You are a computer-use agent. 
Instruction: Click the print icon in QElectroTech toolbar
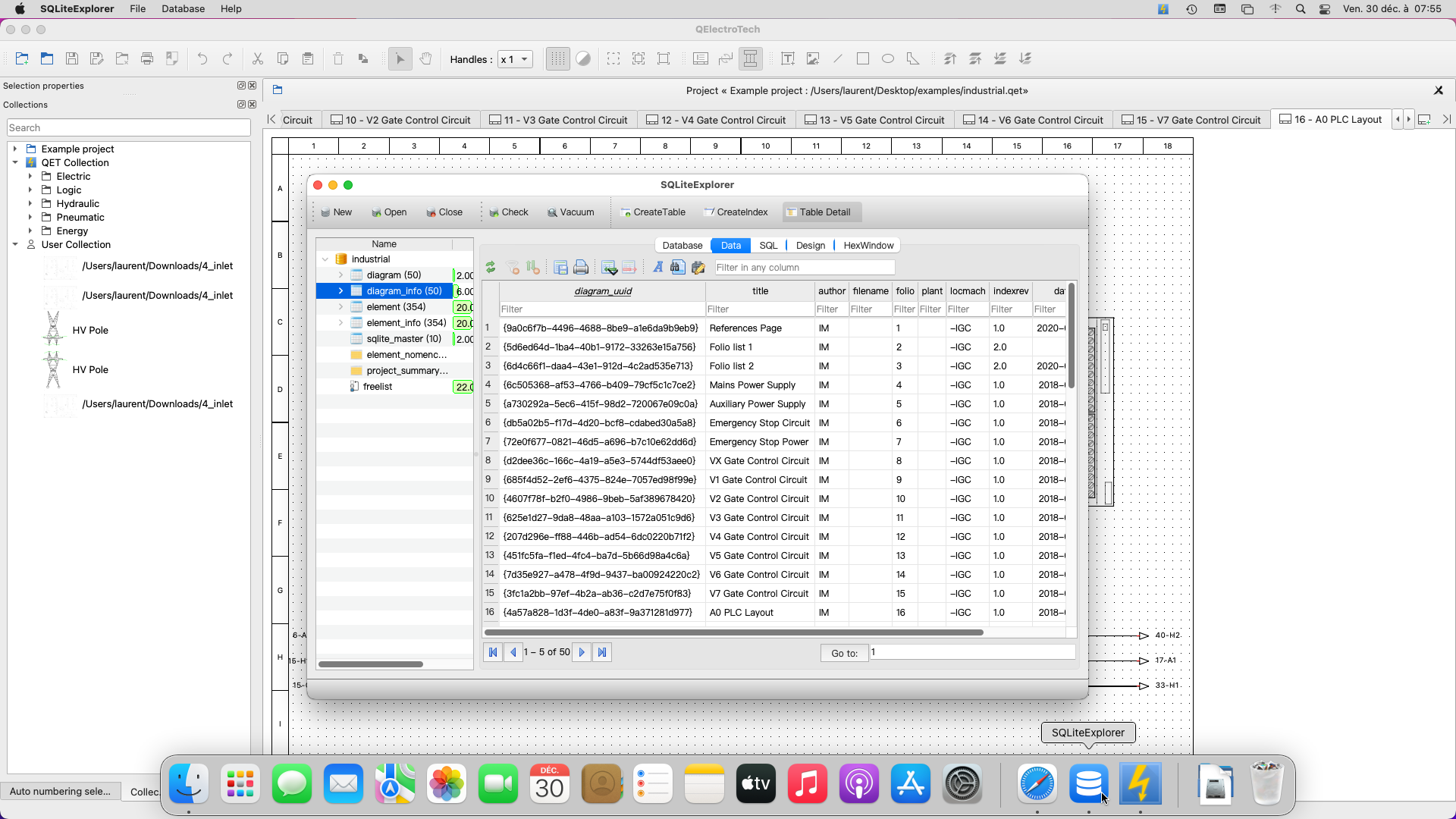pyautogui.click(x=147, y=59)
